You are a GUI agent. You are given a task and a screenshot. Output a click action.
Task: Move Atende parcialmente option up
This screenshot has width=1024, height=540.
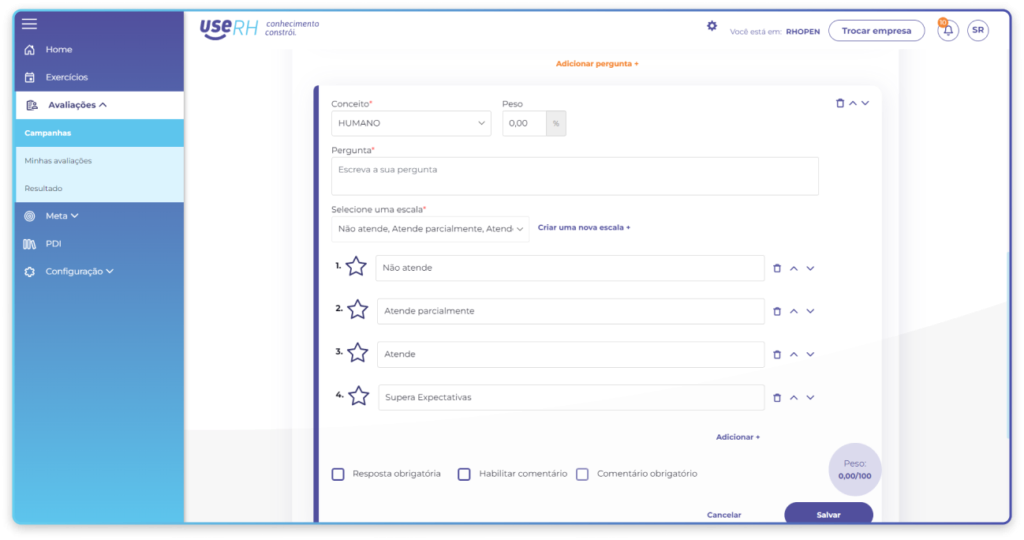(x=793, y=311)
